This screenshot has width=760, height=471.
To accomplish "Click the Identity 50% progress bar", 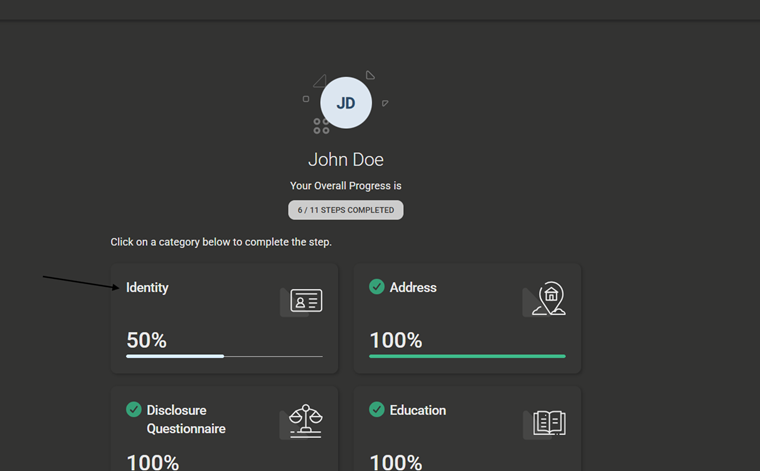I will point(224,356).
